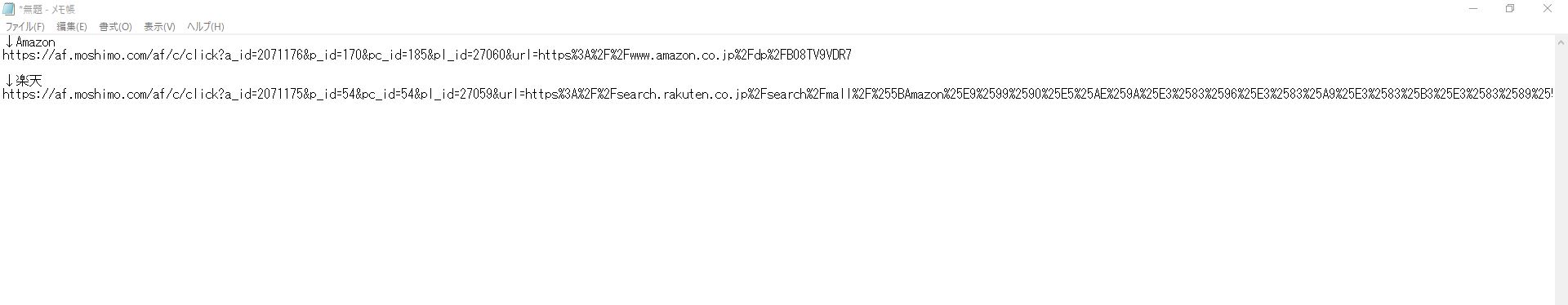Click the search.rakuten.co.jp part of the URL

[x=681, y=95]
